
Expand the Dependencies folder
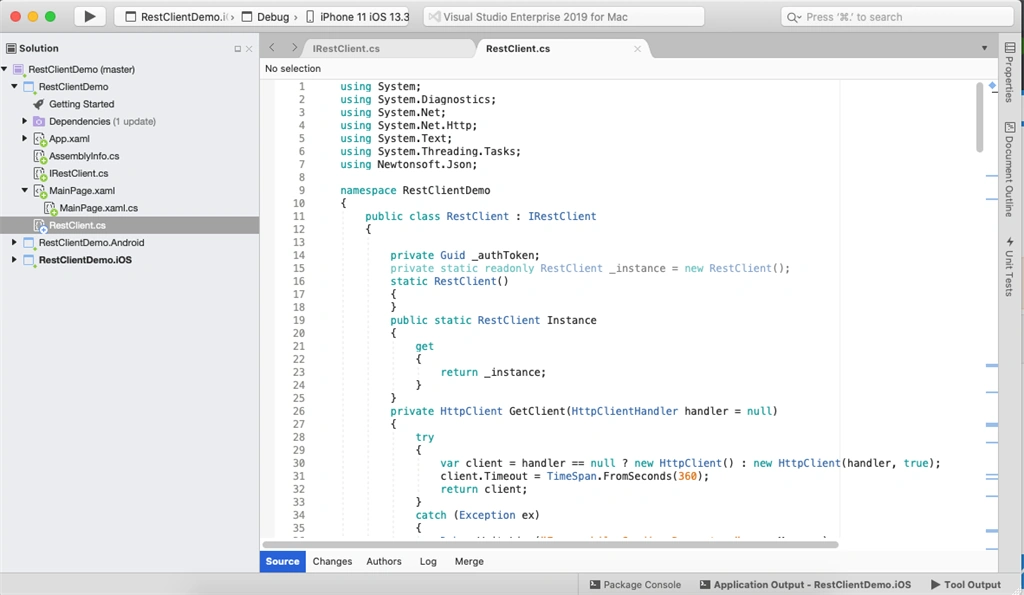pos(25,121)
